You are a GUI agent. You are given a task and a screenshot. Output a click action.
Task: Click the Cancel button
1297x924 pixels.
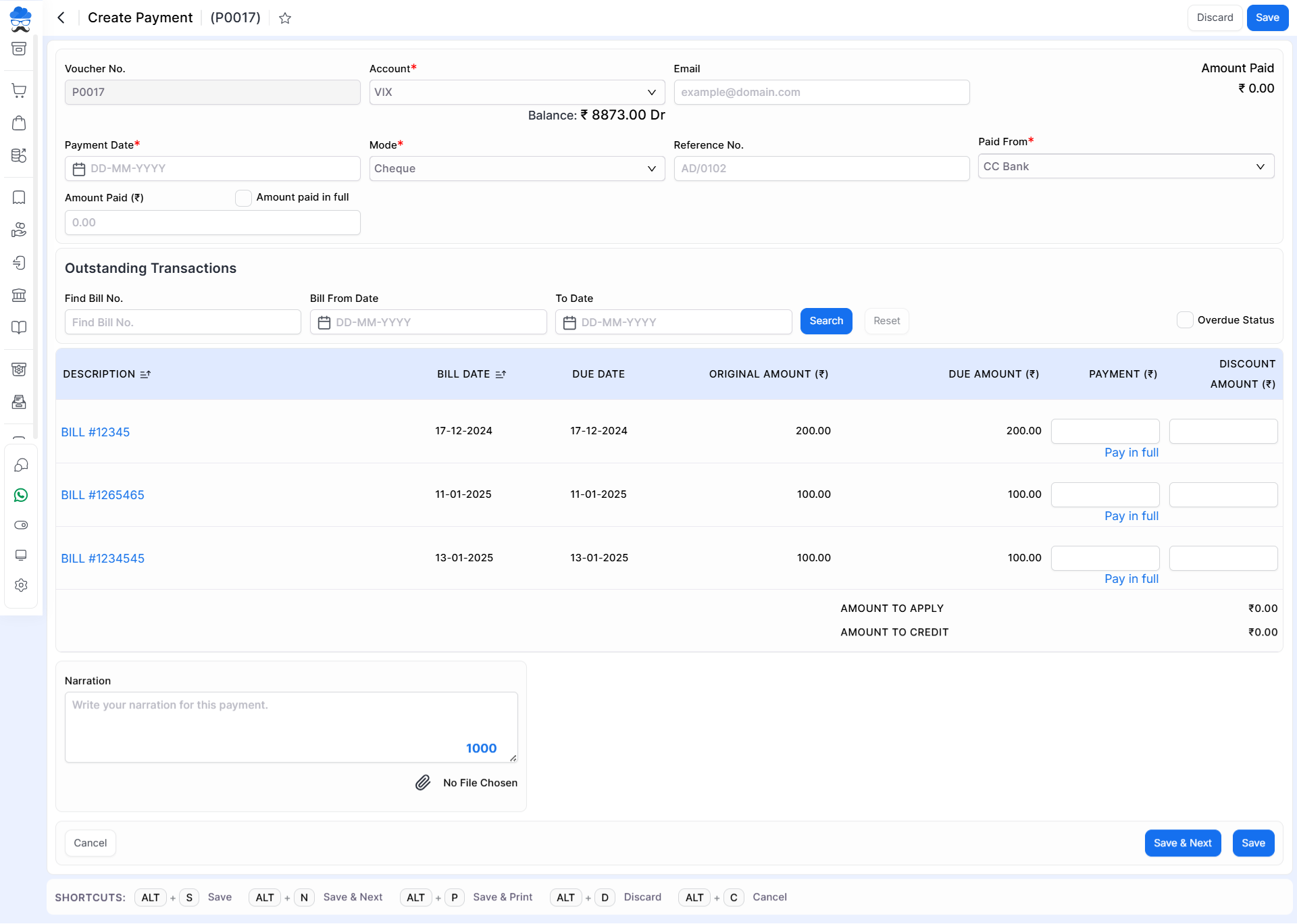click(x=90, y=843)
